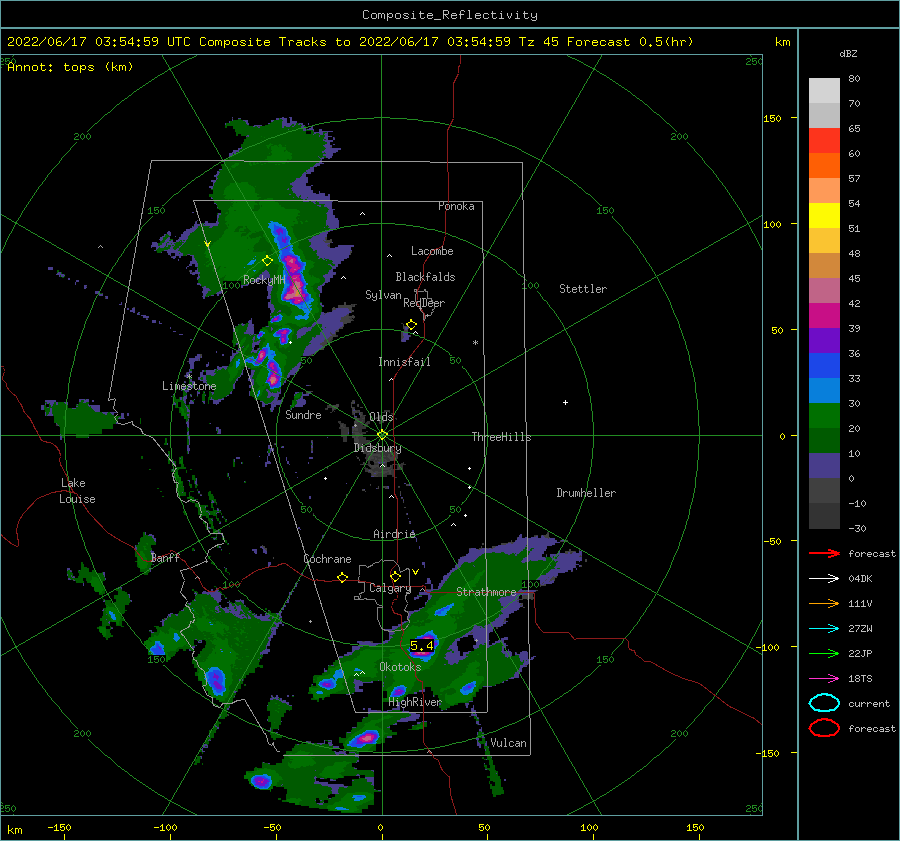Click the Didsbury town label
Image resolution: width=900 pixels, height=841 pixels.
click(x=377, y=448)
